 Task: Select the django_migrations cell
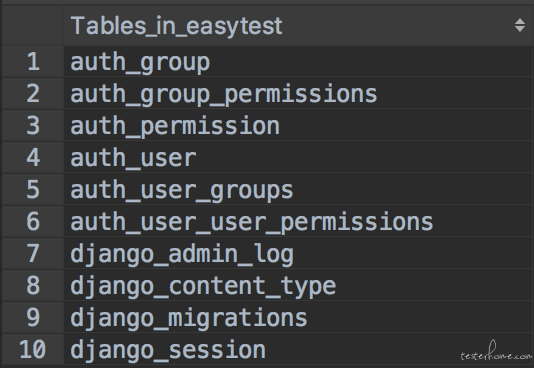(x=297, y=318)
